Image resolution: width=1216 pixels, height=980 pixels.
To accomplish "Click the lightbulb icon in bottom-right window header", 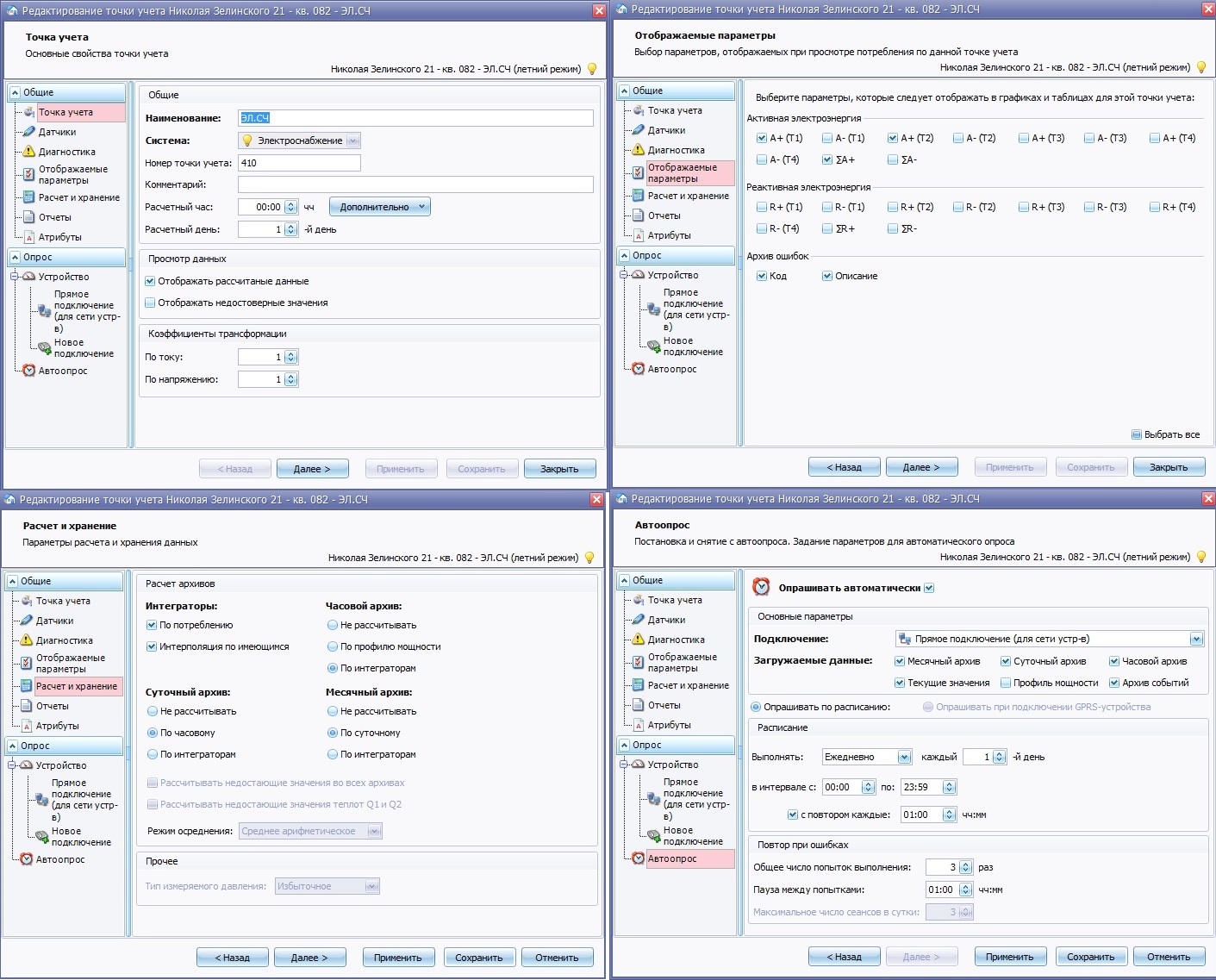I will [x=1201, y=557].
